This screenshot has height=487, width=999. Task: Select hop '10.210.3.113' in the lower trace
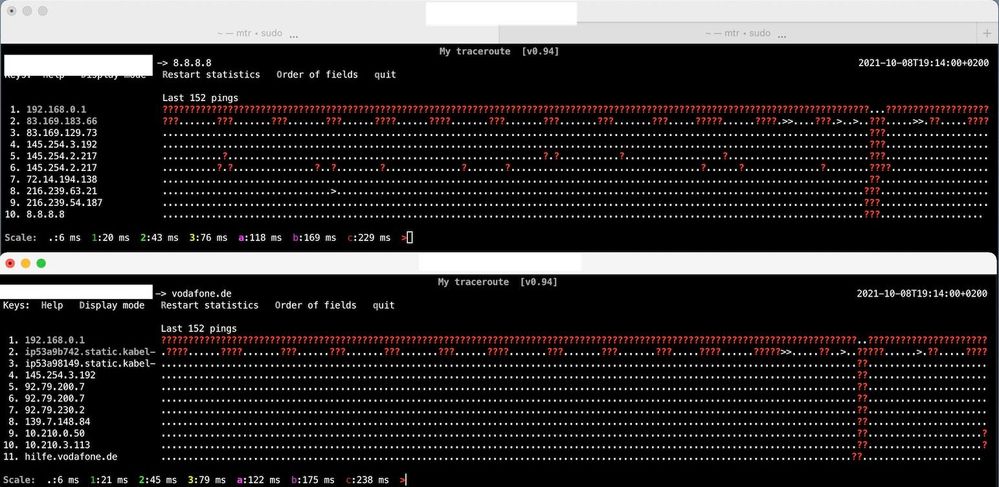[x=57, y=446]
